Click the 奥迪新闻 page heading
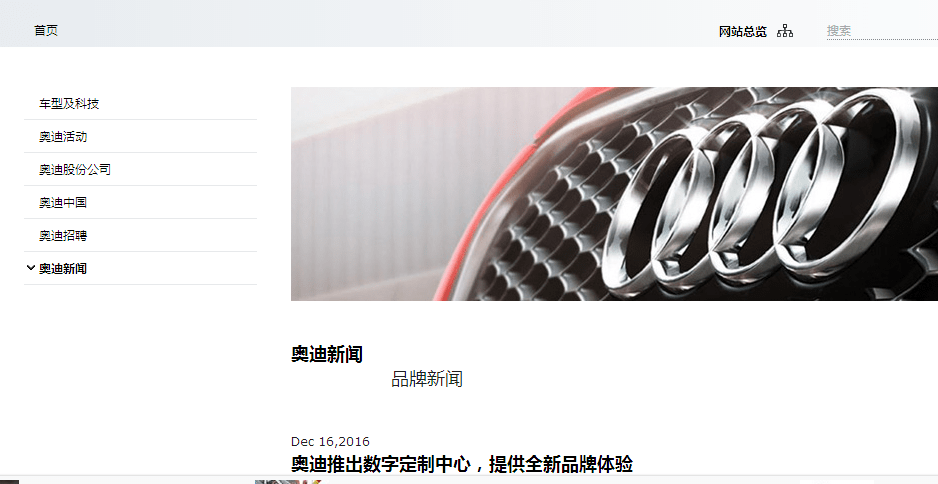 [327, 354]
